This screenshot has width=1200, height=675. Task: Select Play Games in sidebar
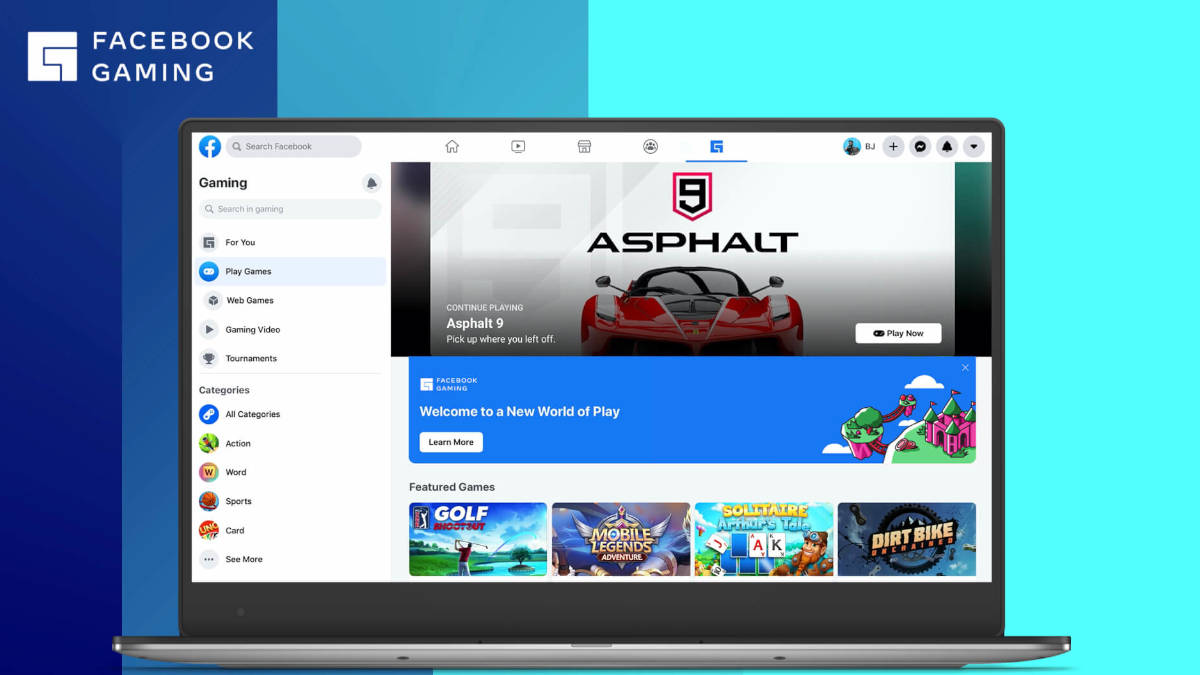289,271
